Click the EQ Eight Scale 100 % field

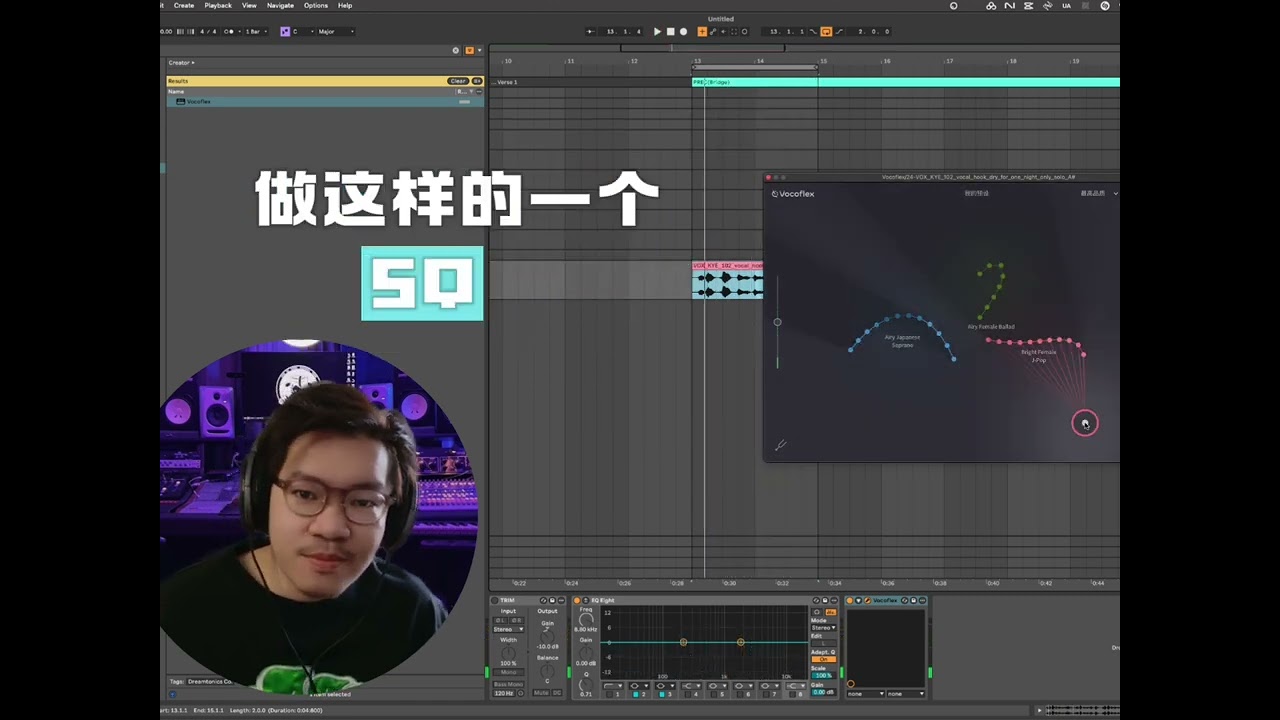(x=823, y=675)
